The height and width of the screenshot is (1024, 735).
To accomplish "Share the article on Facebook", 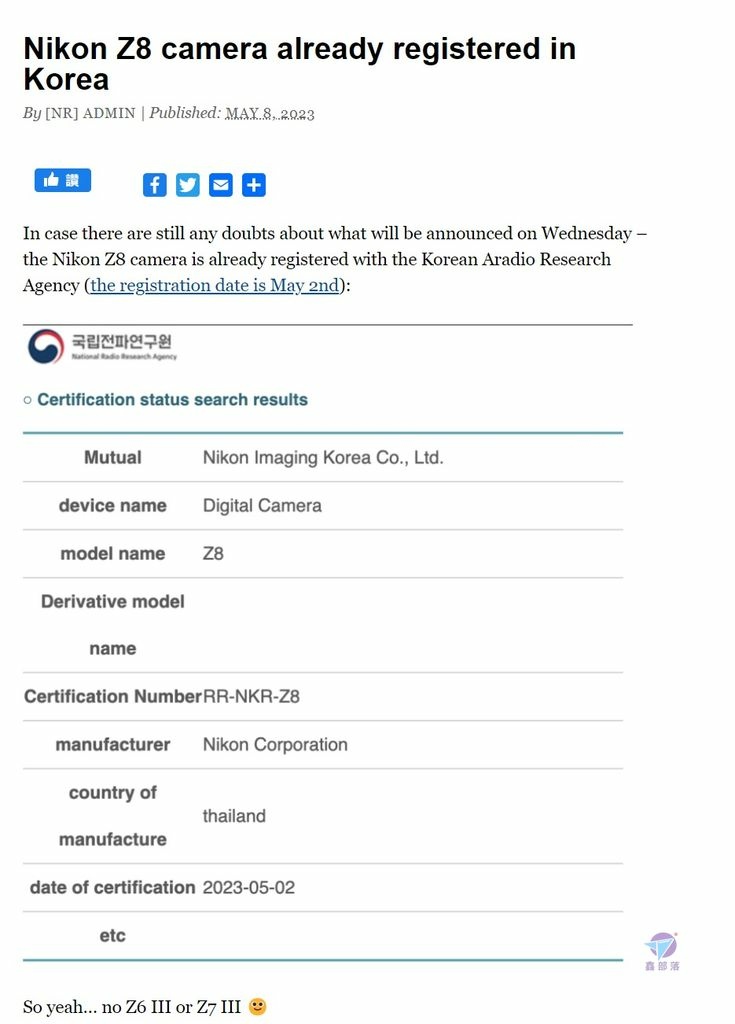I will 155,185.
